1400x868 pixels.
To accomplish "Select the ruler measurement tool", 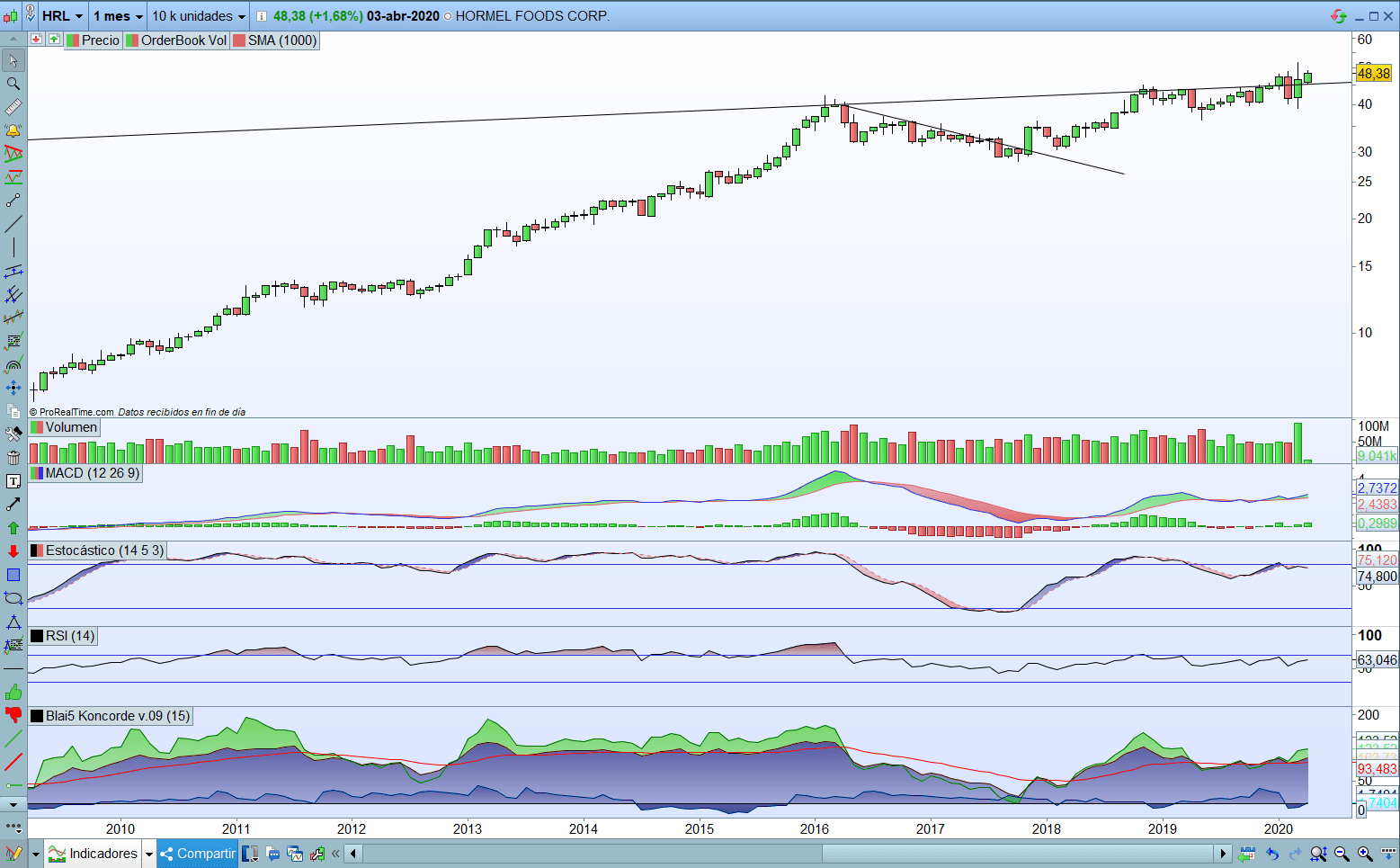I will click(x=13, y=107).
